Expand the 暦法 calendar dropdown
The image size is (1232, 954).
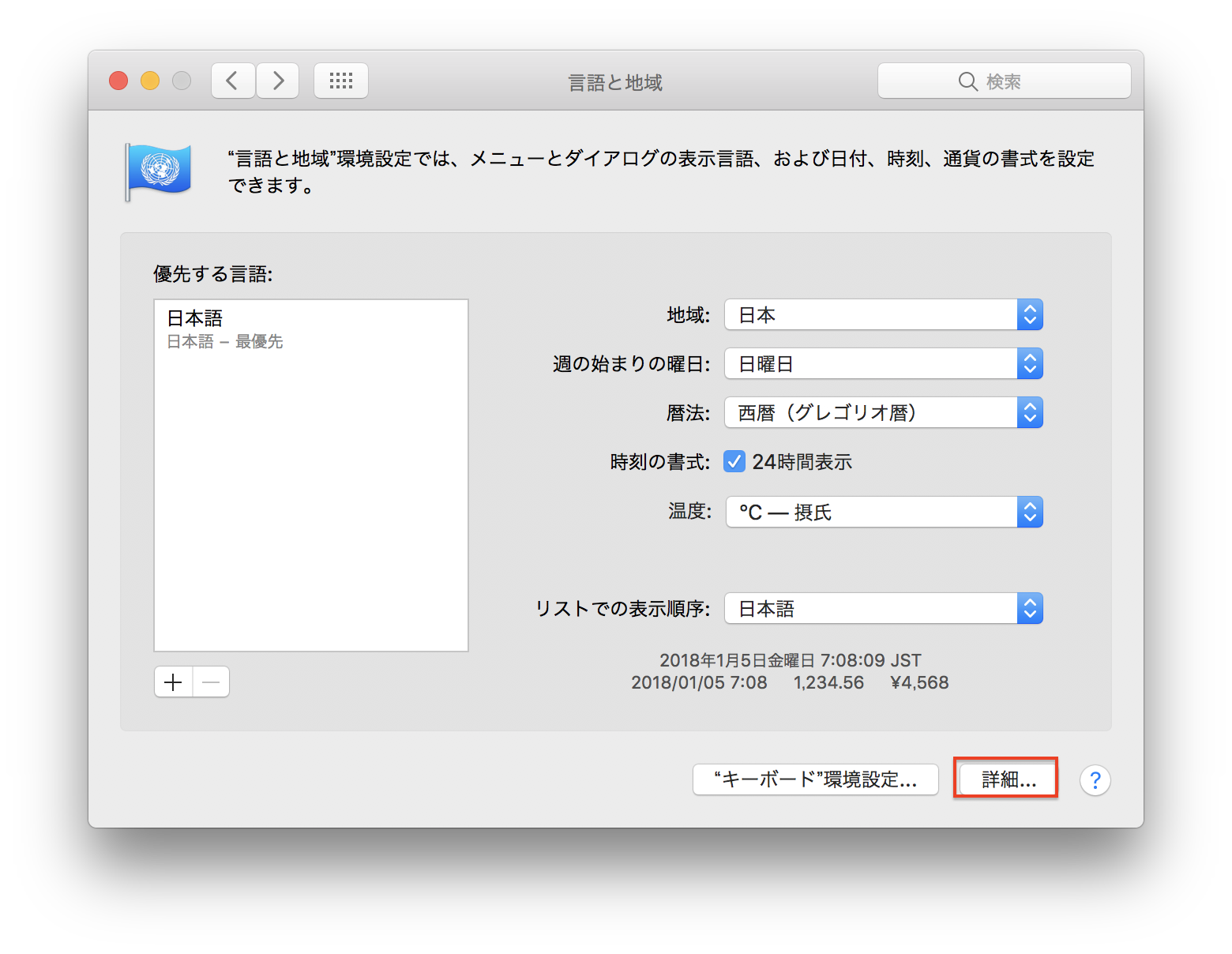point(883,413)
